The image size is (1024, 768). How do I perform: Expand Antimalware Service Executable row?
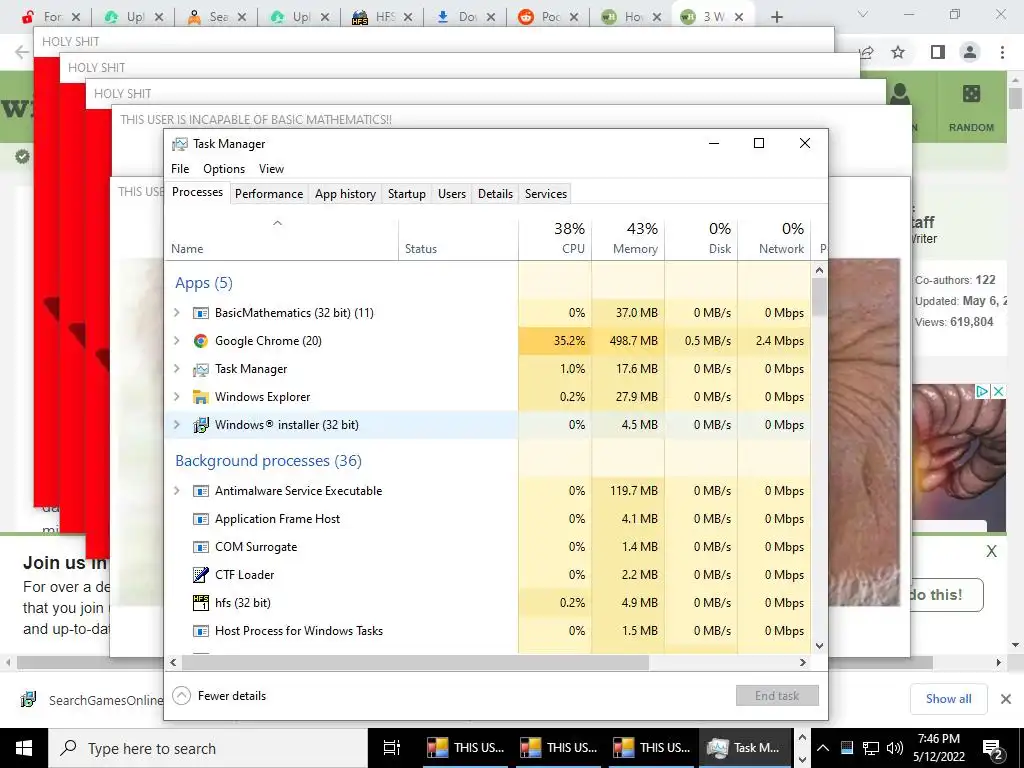click(x=176, y=491)
